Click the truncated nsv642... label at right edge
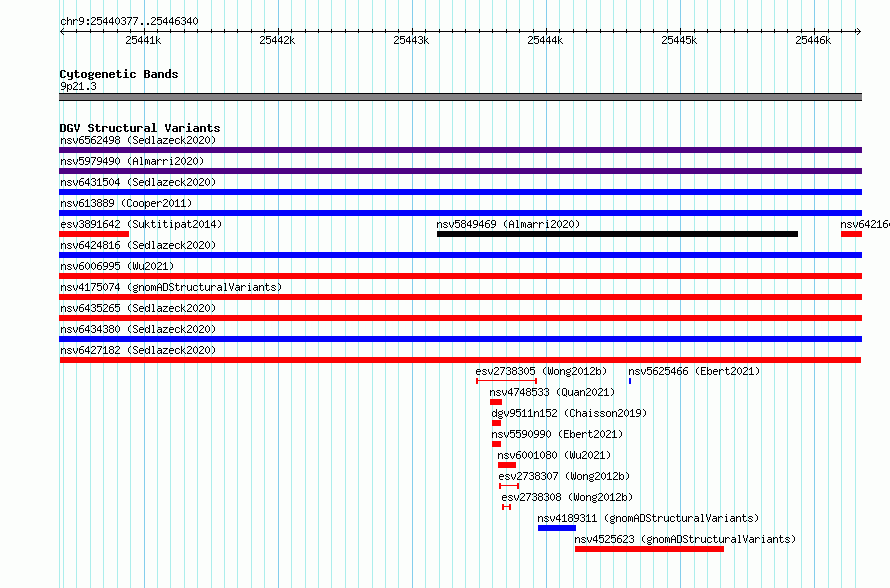 (x=865, y=224)
